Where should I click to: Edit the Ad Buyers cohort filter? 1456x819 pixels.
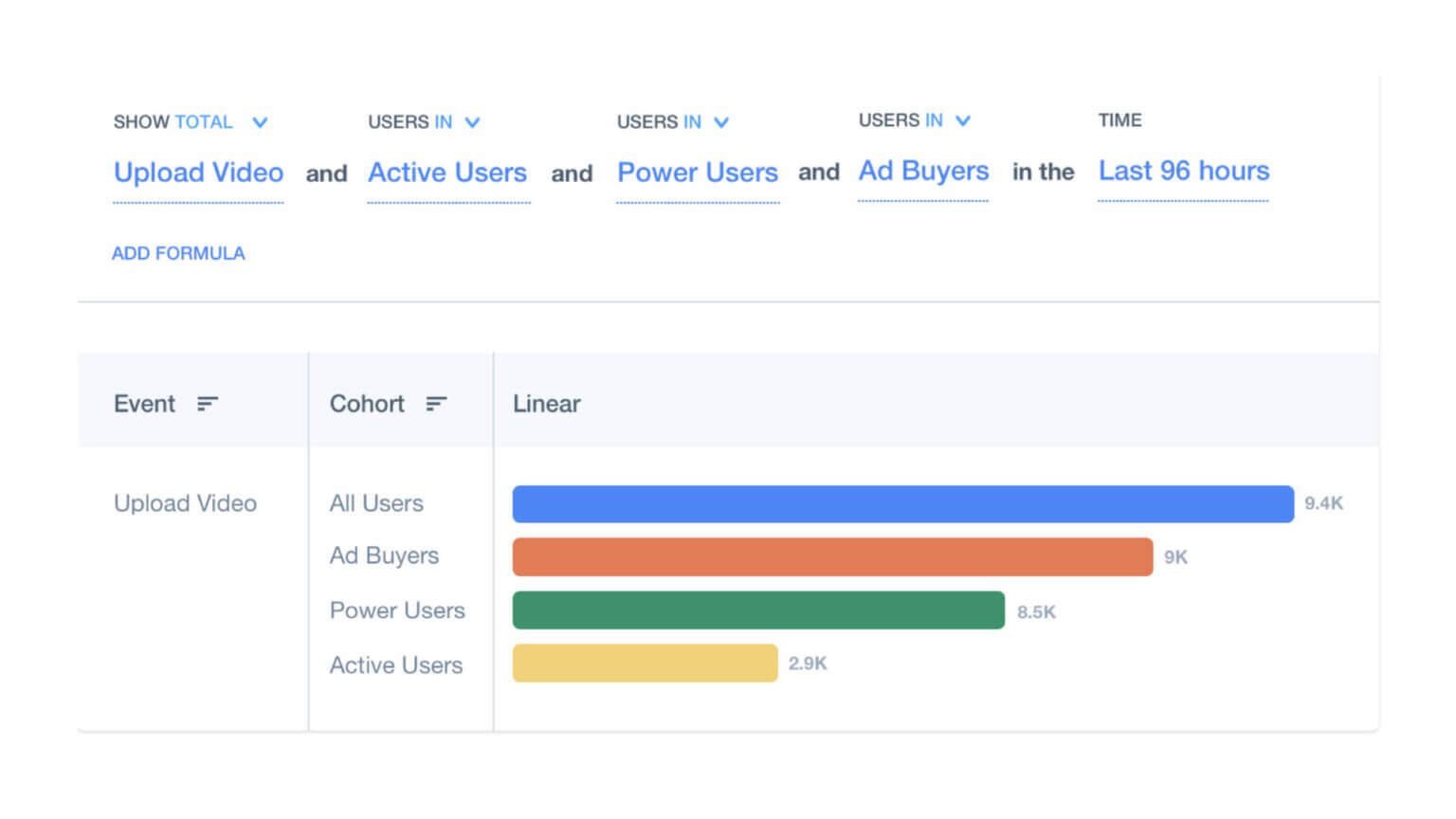[x=922, y=171]
